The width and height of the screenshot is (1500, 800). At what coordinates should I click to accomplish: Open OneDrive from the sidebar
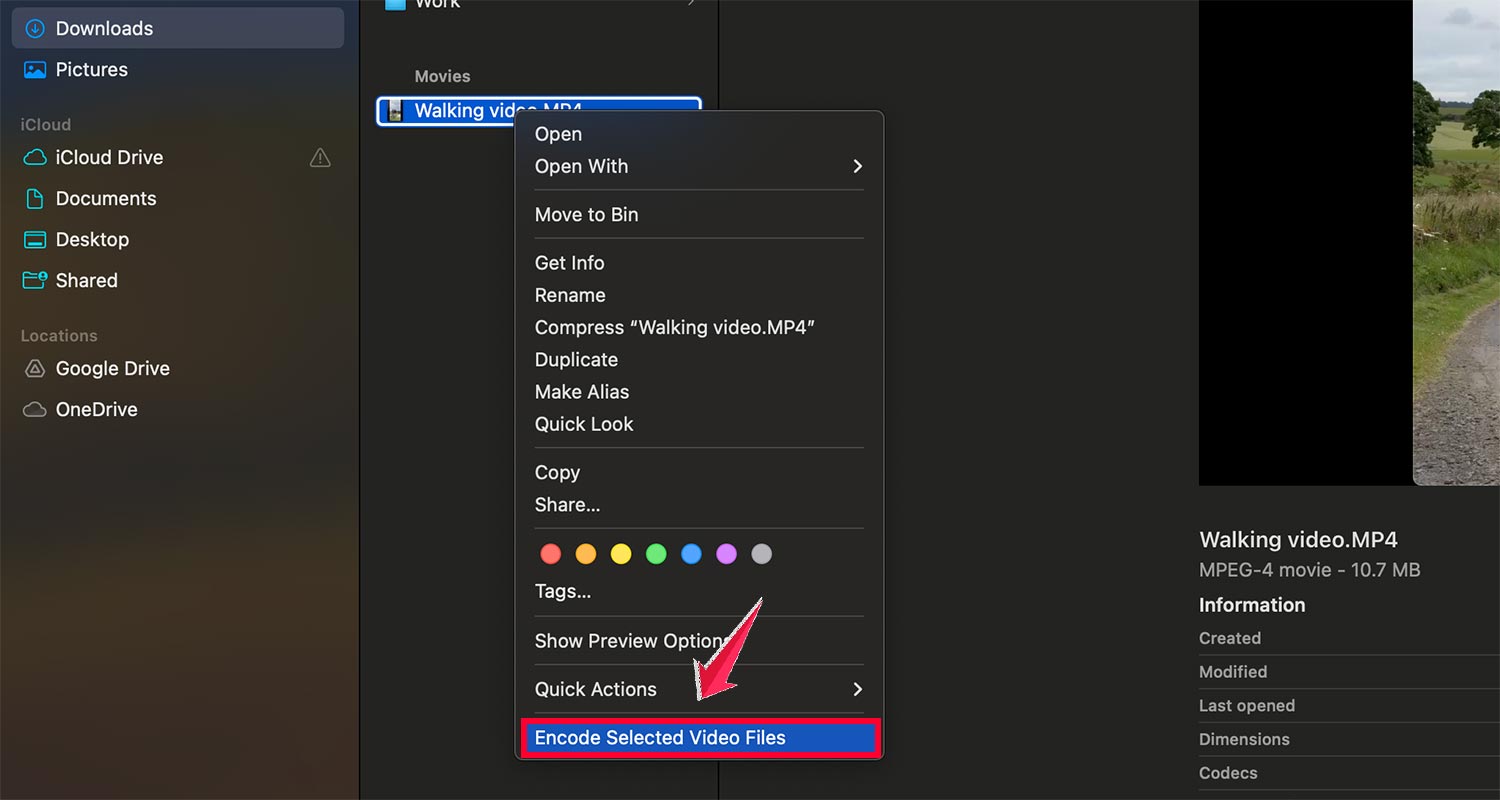point(33,409)
